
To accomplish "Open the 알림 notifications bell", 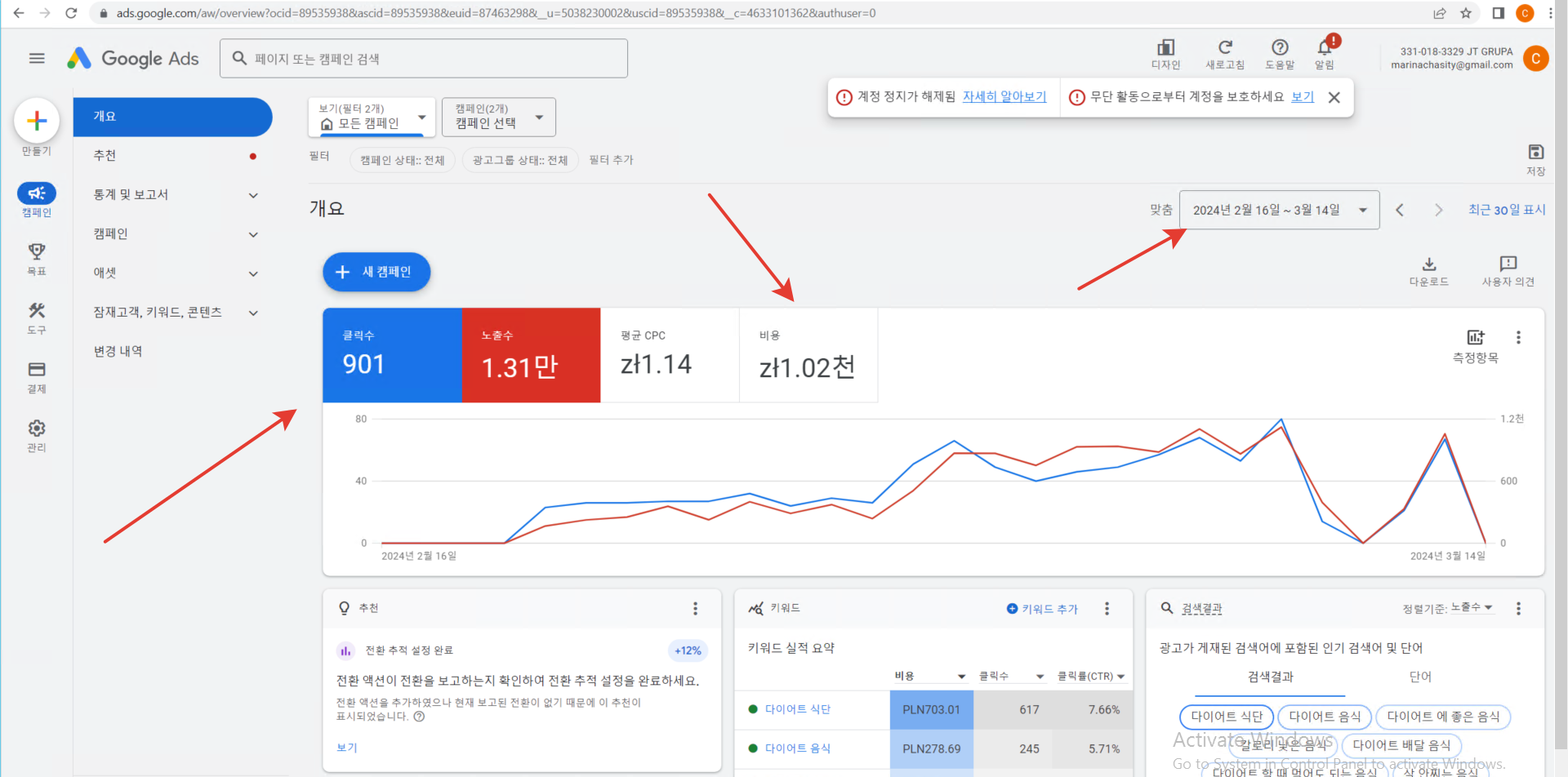I will 1325,47.
